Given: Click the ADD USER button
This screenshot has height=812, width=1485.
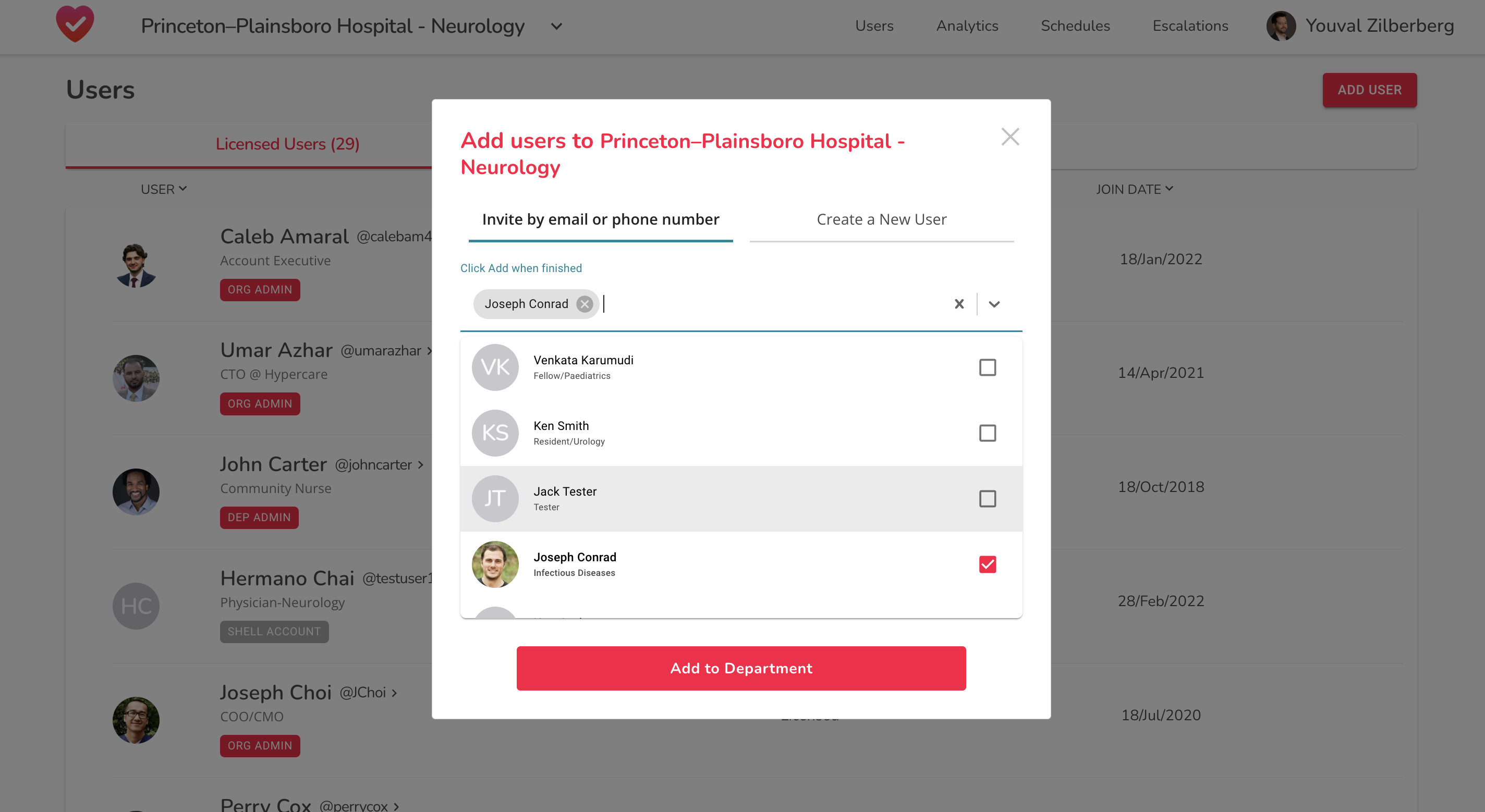Looking at the screenshot, I should [1369, 90].
